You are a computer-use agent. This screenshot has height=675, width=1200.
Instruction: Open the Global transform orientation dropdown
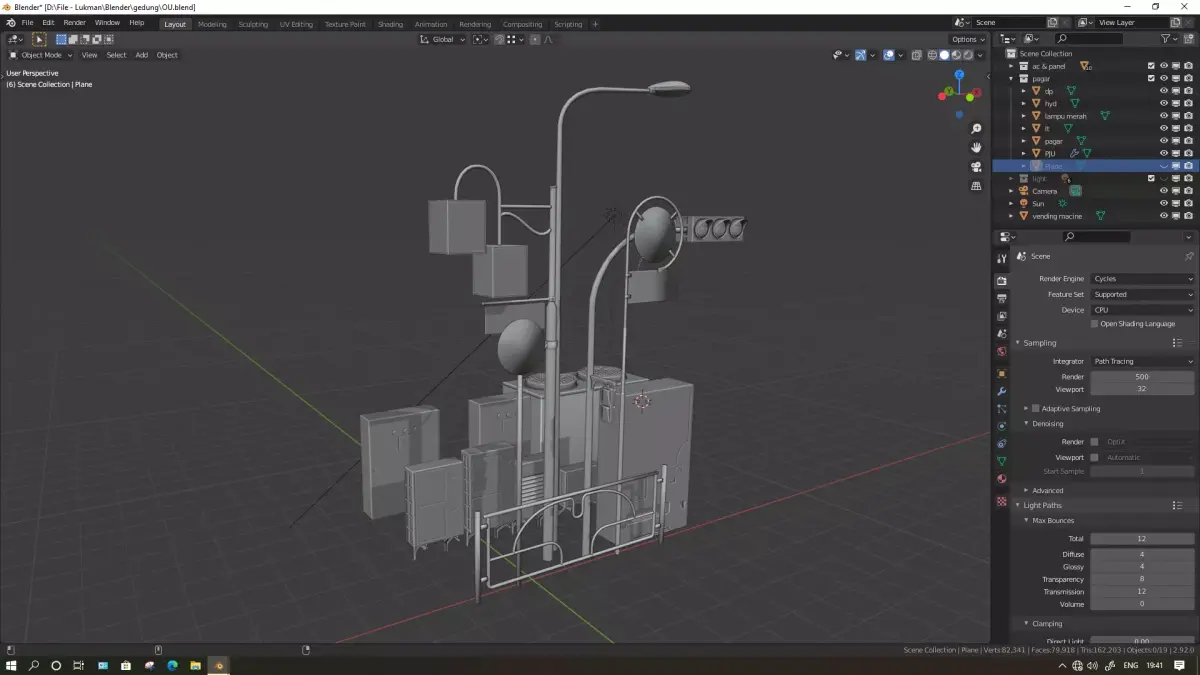[x=443, y=39]
